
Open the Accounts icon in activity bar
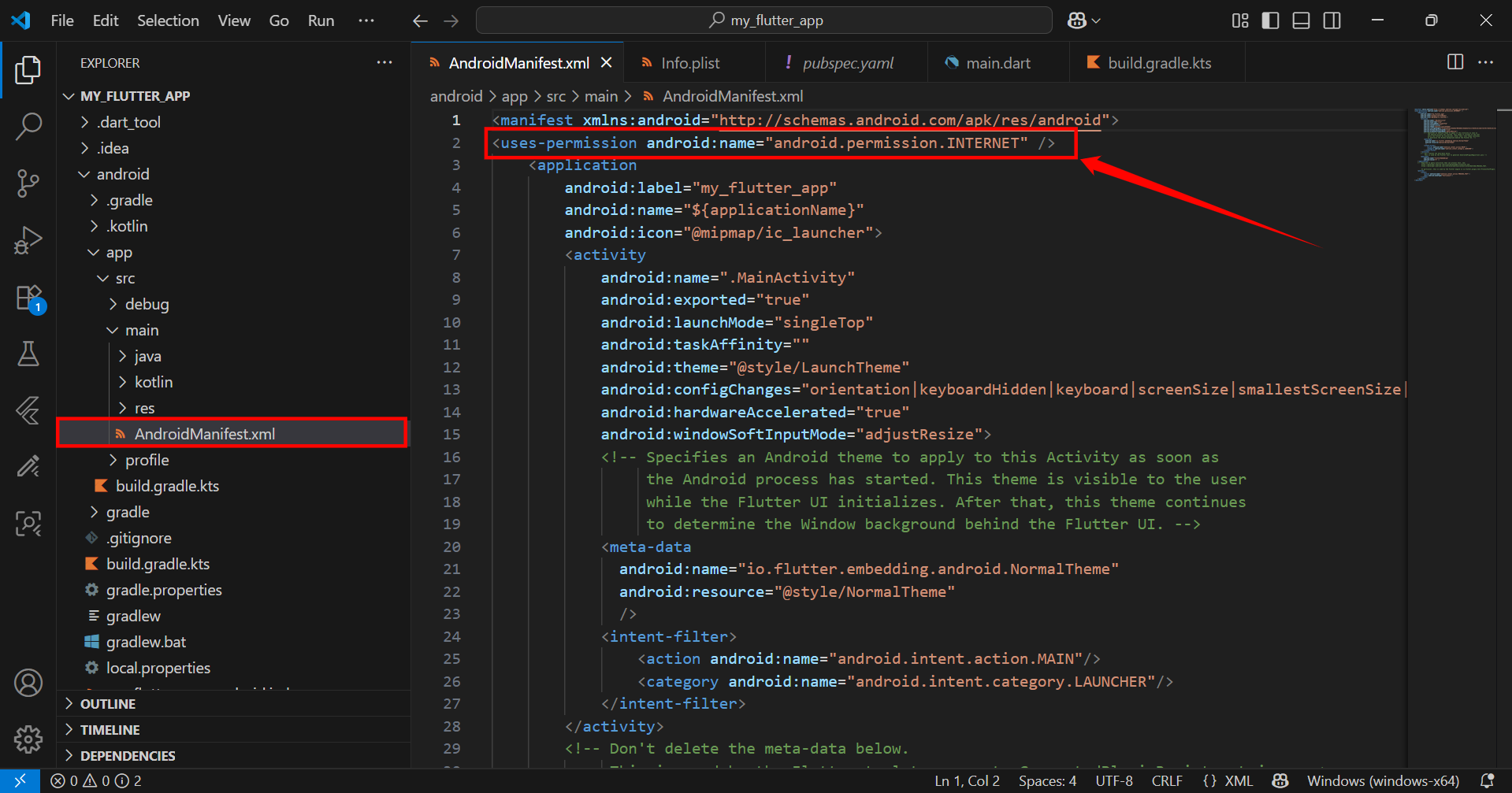point(28,683)
